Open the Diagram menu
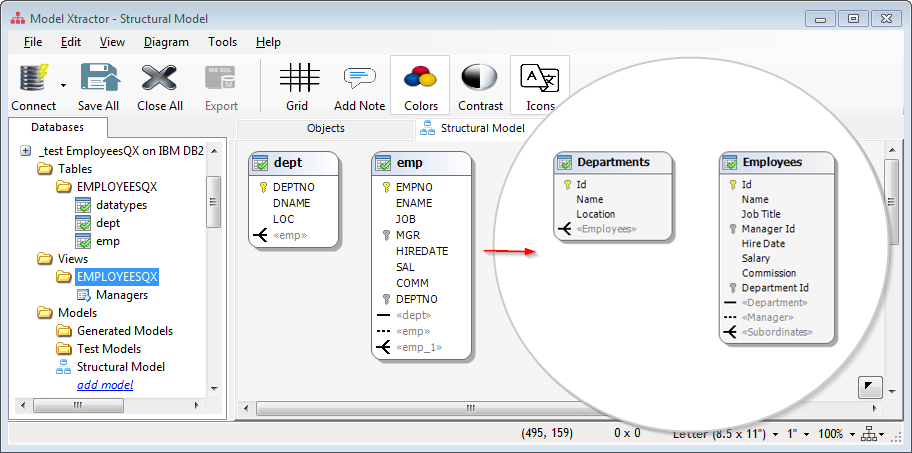 (x=166, y=42)
